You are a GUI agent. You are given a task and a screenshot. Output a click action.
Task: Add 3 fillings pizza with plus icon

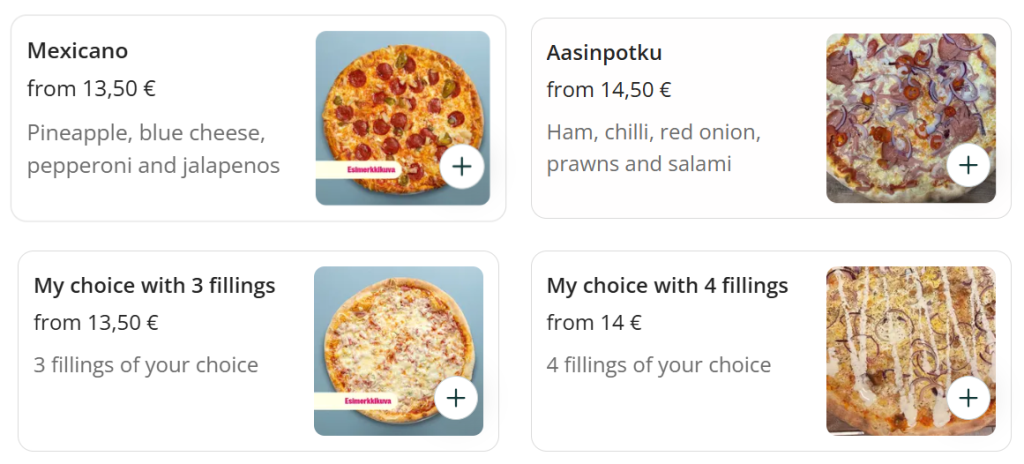[456, 398]
